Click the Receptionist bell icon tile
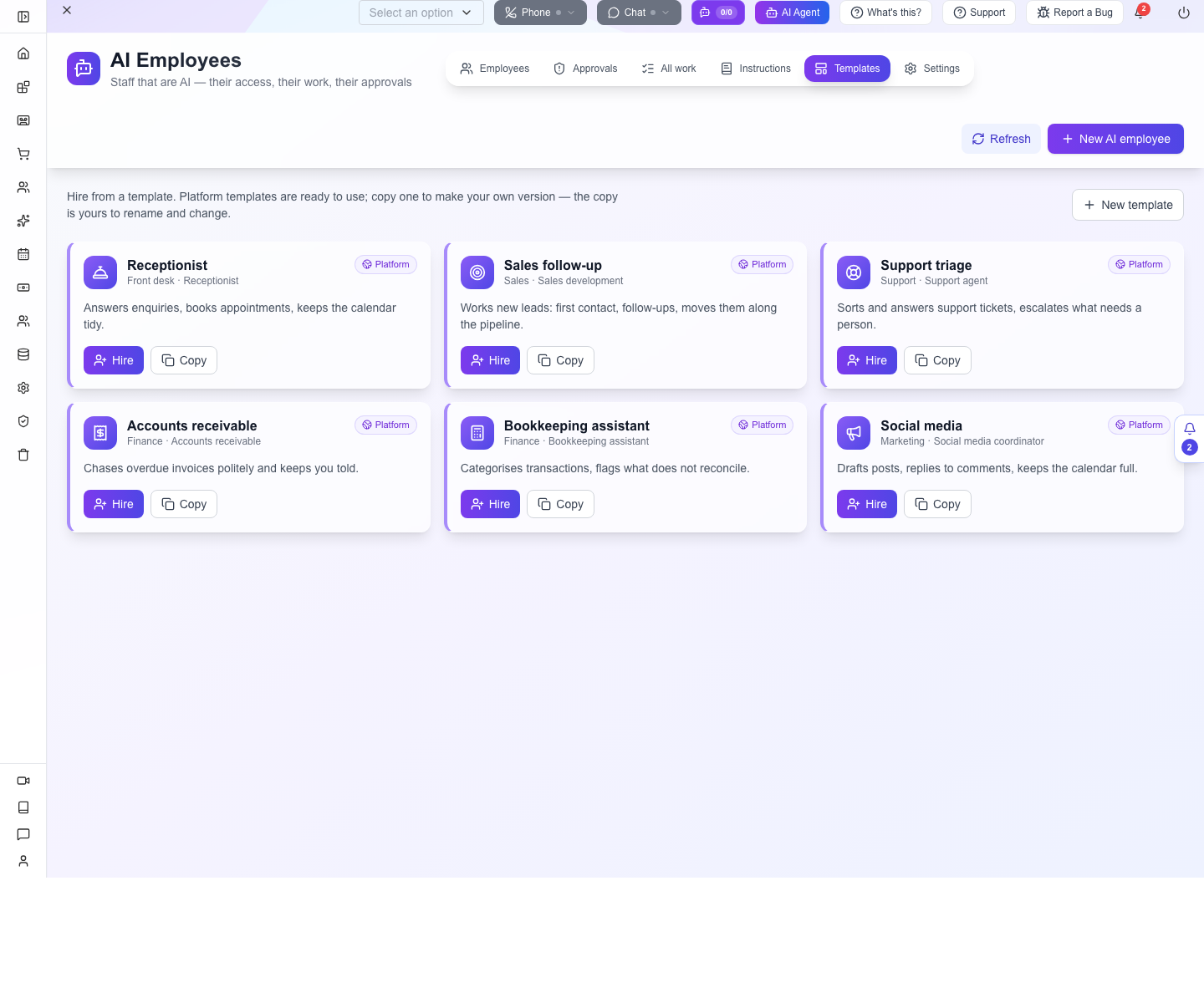The height and width of the screenshot is (1003, 1204). coord(100,272)
